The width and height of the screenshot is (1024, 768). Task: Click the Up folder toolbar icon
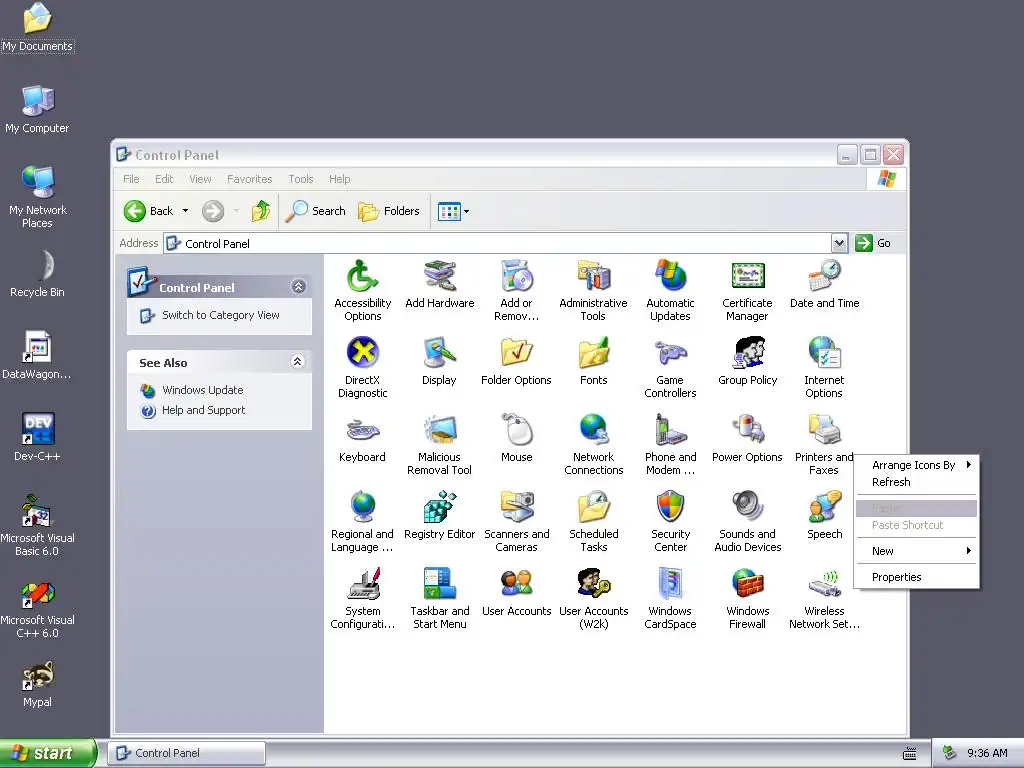[261, 211]
